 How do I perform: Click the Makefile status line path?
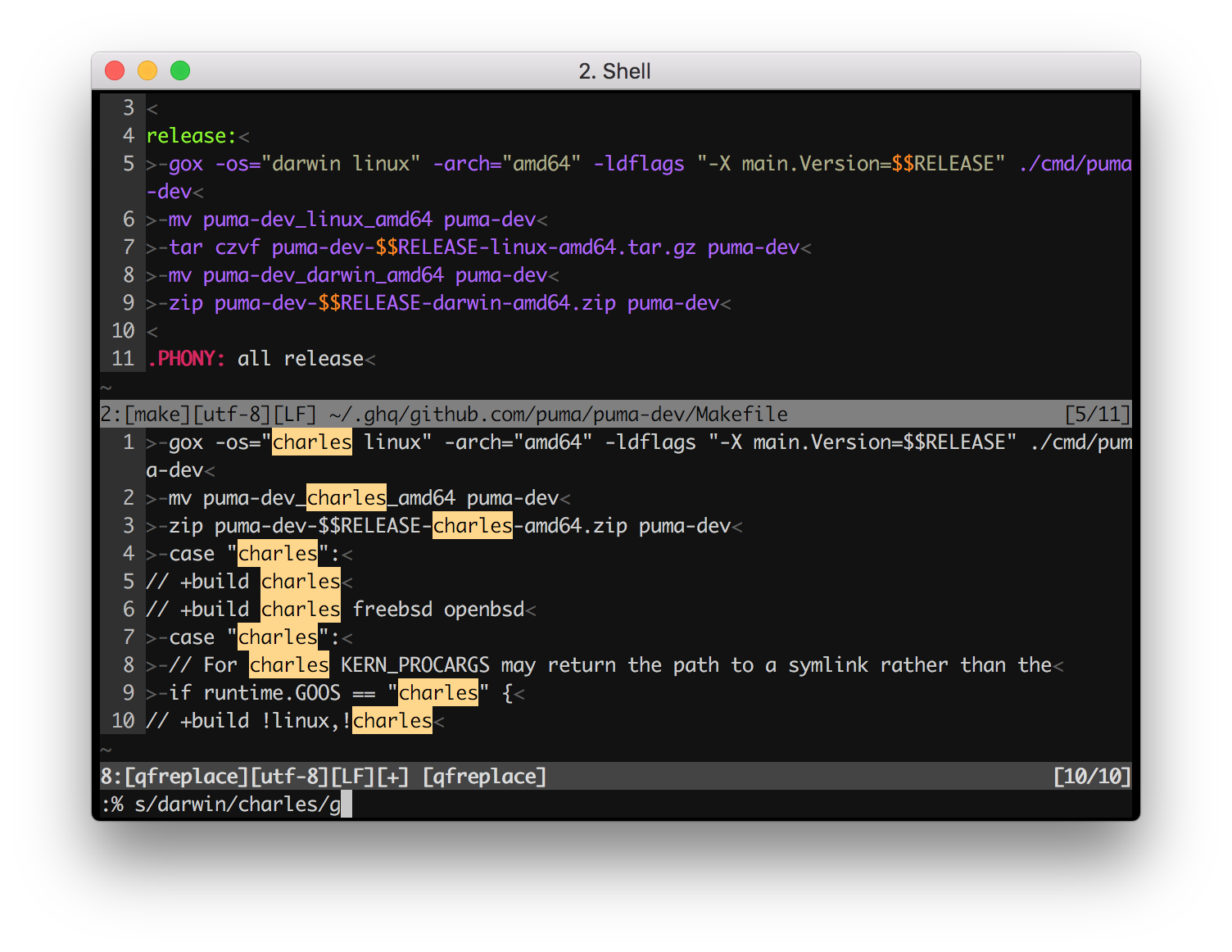coord(559,415)
